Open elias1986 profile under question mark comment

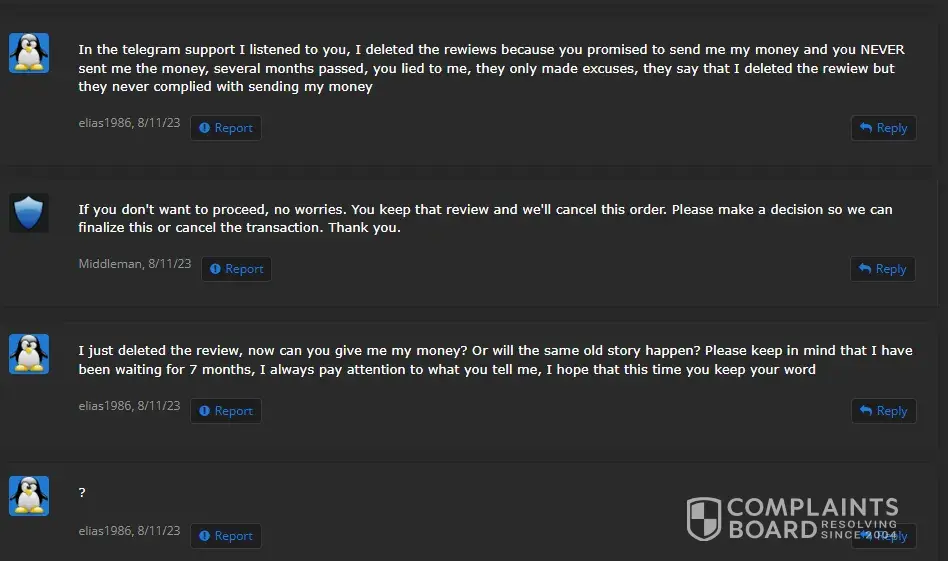tap(105, 531)
